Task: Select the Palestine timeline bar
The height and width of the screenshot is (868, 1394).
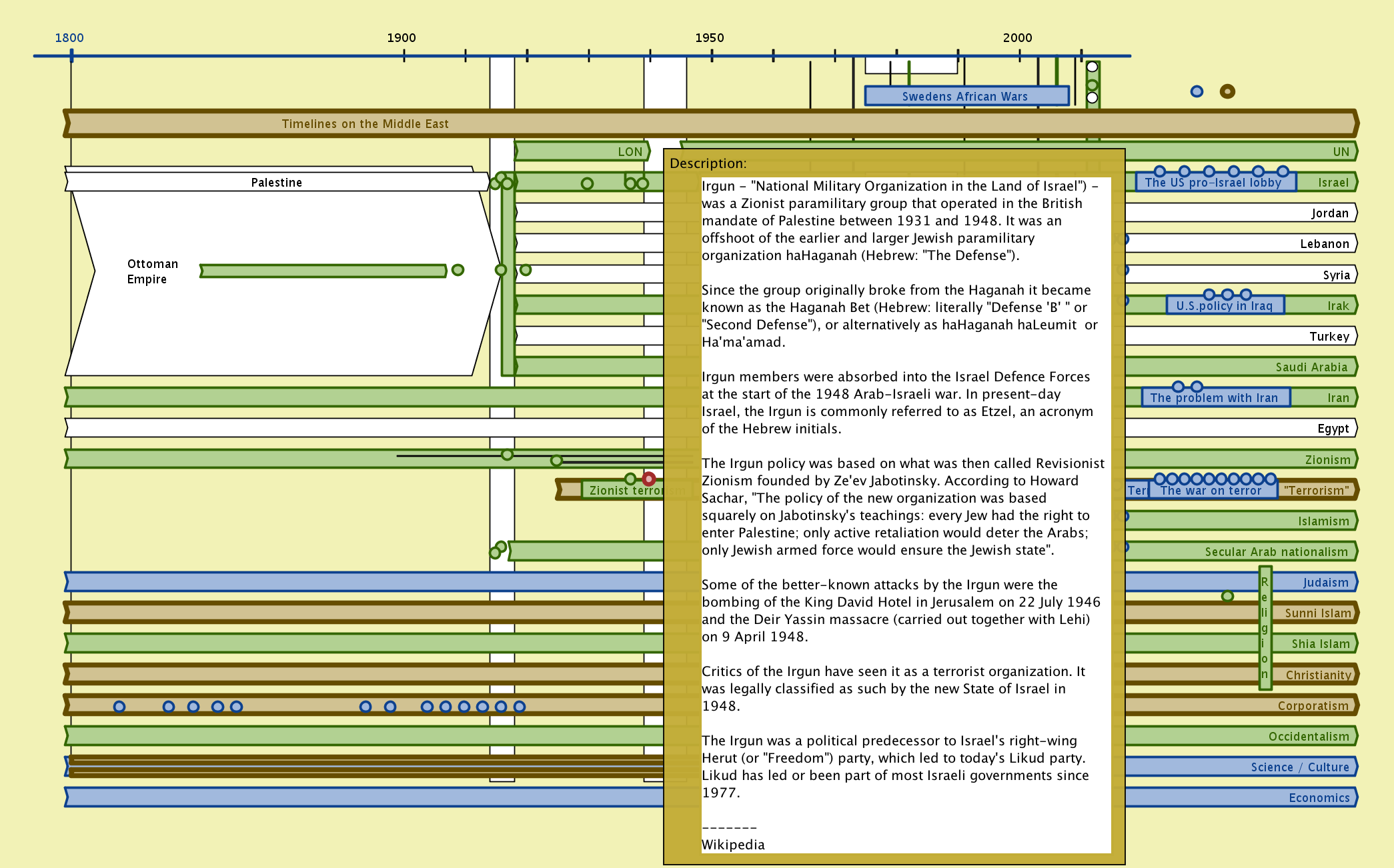Action: click(x=276, y=182)
